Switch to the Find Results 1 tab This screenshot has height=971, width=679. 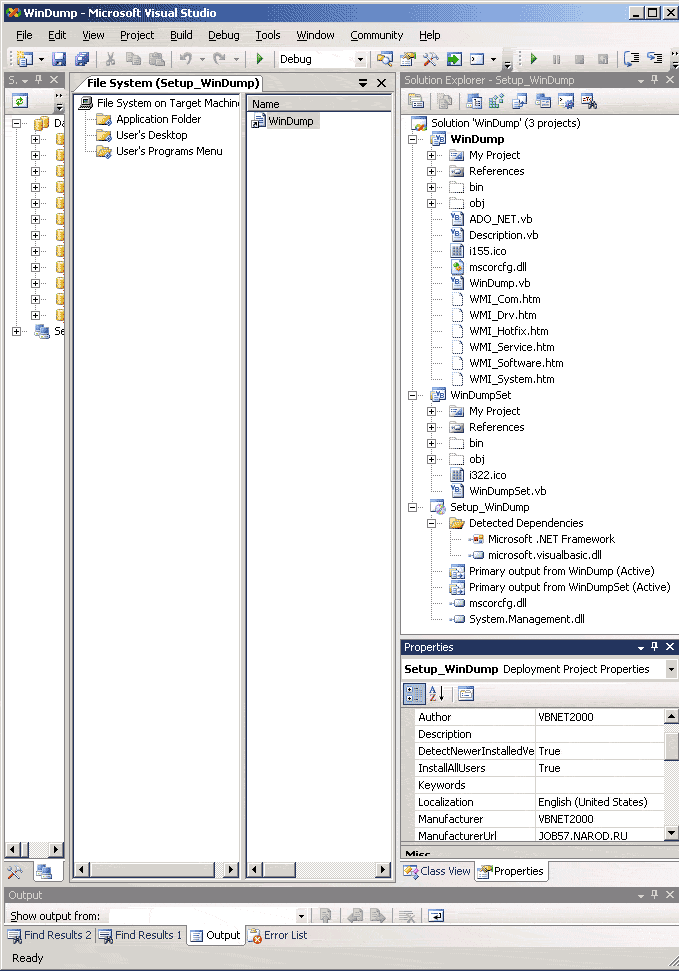click(x=141, y=935)
